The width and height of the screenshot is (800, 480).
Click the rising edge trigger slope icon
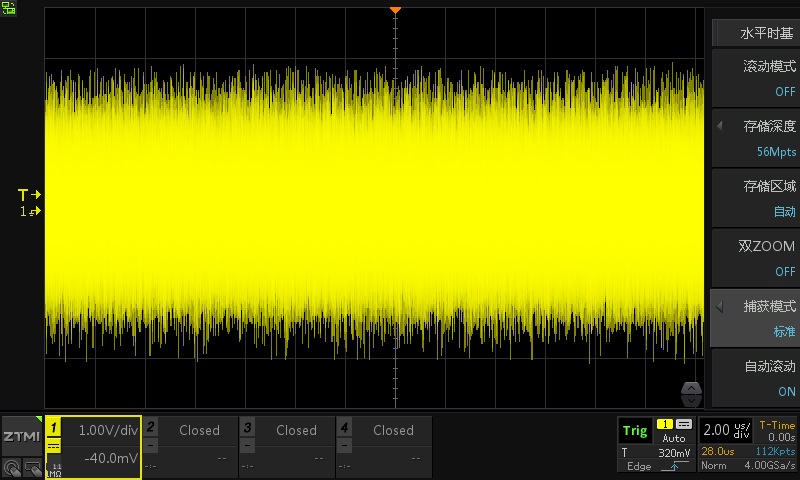tap(674, 466)
